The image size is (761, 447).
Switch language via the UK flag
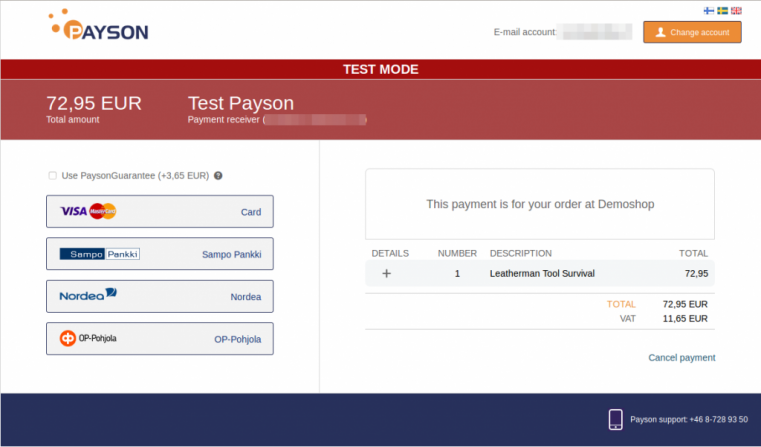coord(736,11)
